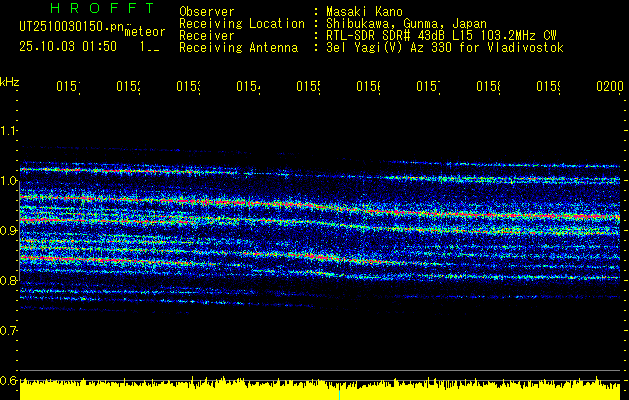Click the 0.9 kHz frequency axis label
The image size is (629, 400).
tap(8, 231)
